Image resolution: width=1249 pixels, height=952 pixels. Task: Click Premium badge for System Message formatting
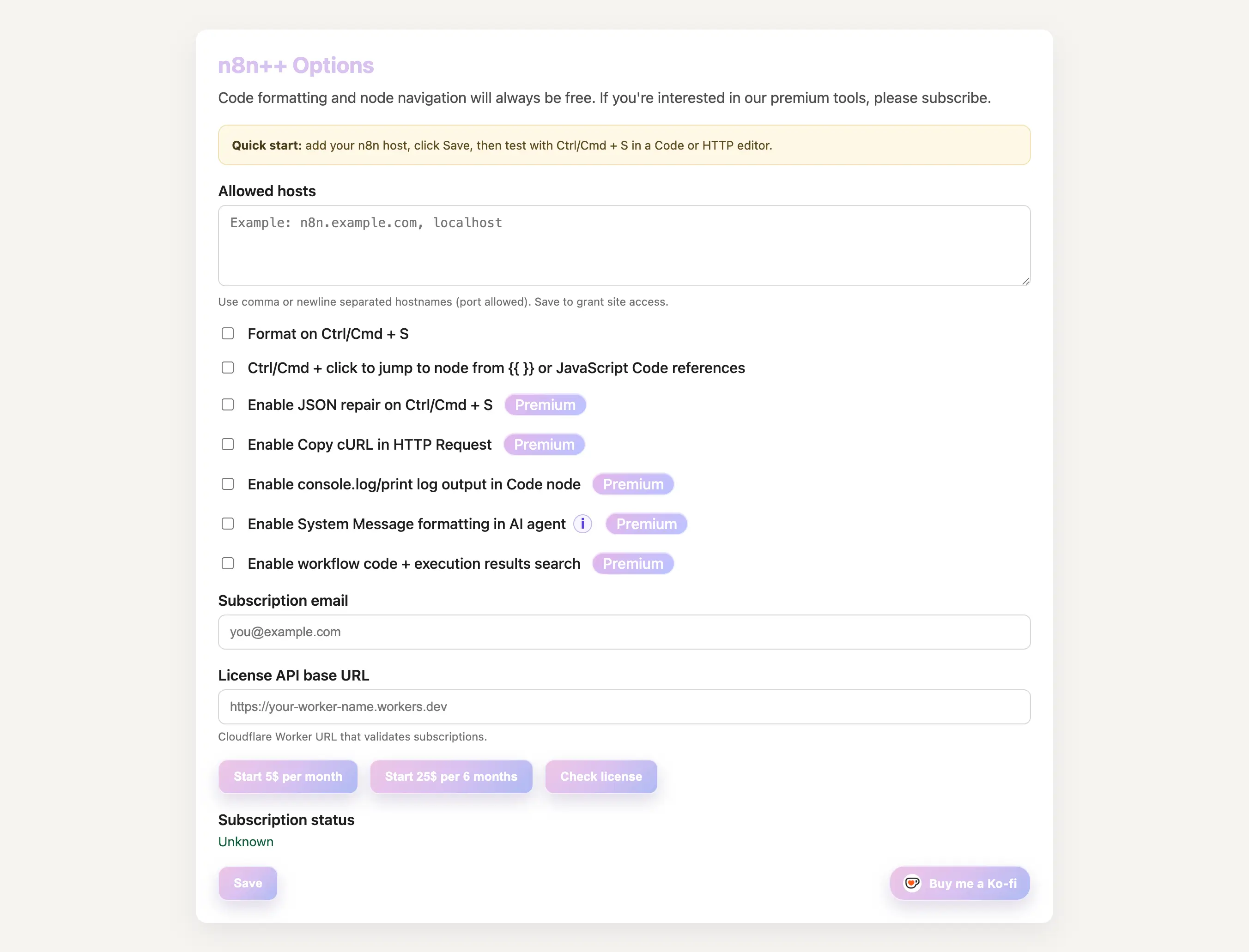click(646, 524)
